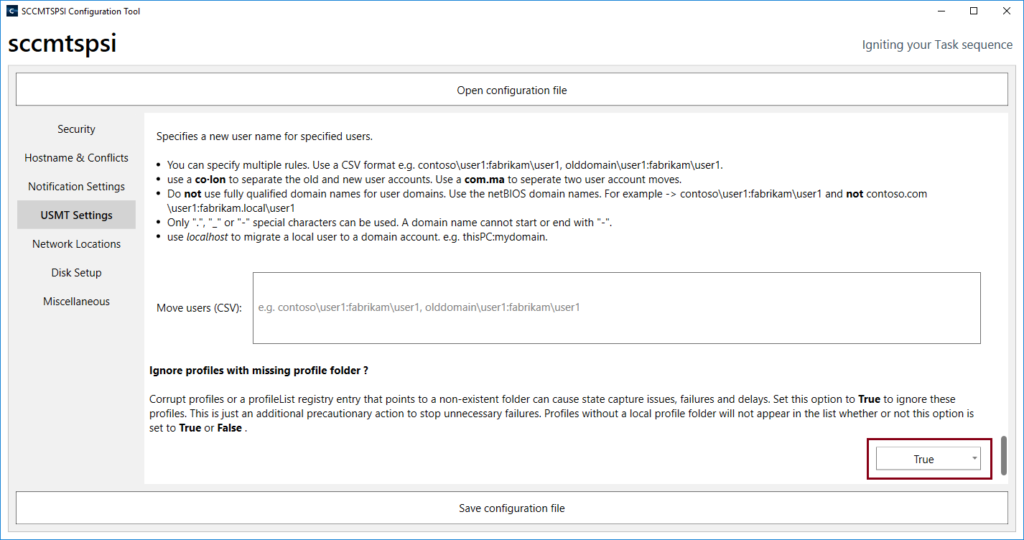Expand the True dropdown for ignore profiles
The width and height of the screenshot is (1024, 540).
pyautogui.click(x=928, y=459)
